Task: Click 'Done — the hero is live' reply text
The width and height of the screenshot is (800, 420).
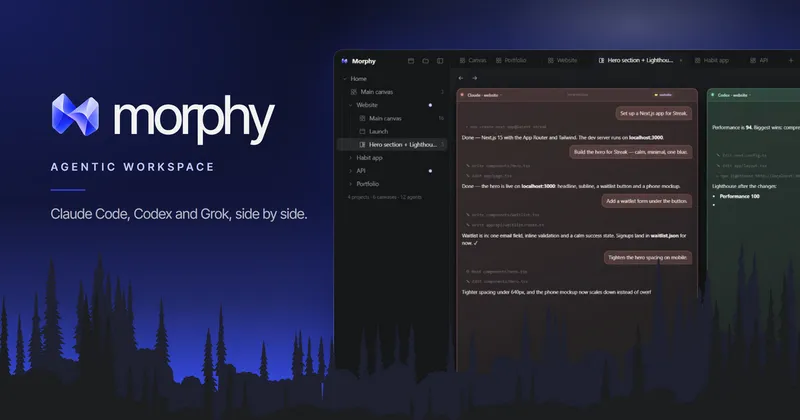Action: click(571, 186)
